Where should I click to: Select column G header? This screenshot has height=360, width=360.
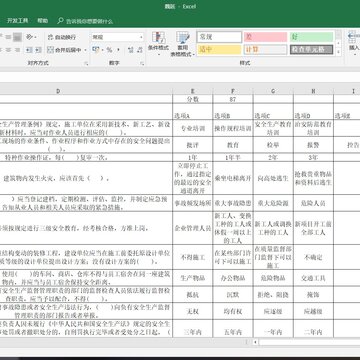(273, 91)
